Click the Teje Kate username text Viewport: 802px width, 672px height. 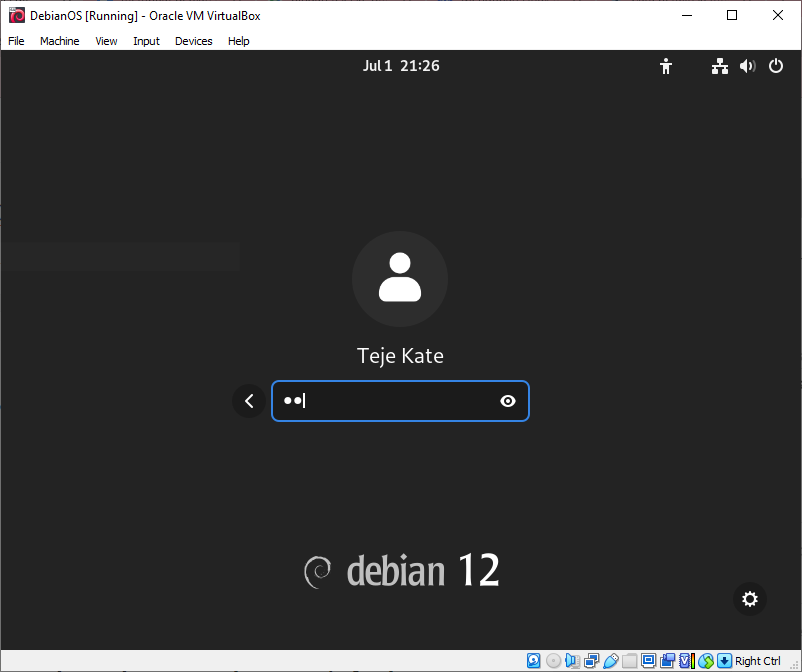400,356
